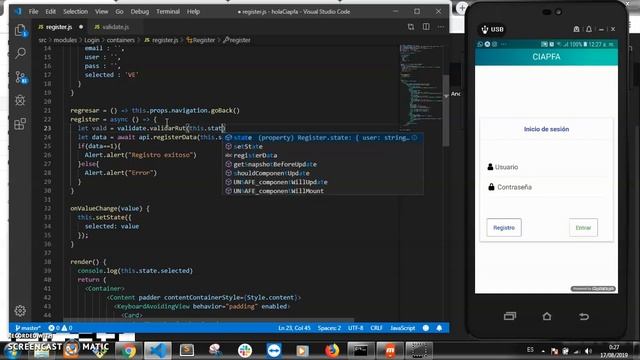Viewport: 640px width, 360px height.
Task: Open the Search view in activity bar
Action: click(x=20, y=53)
